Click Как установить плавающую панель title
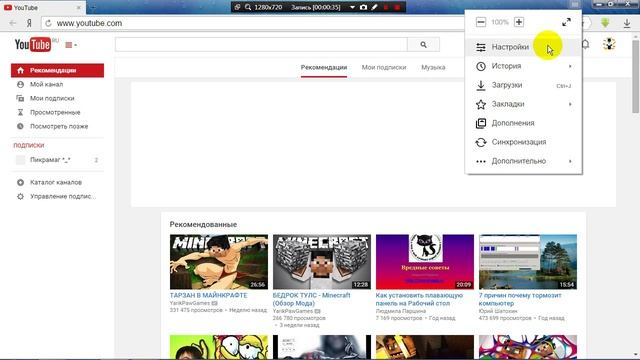This screenshot has width=640, height=360. click(x=419, y=299)
